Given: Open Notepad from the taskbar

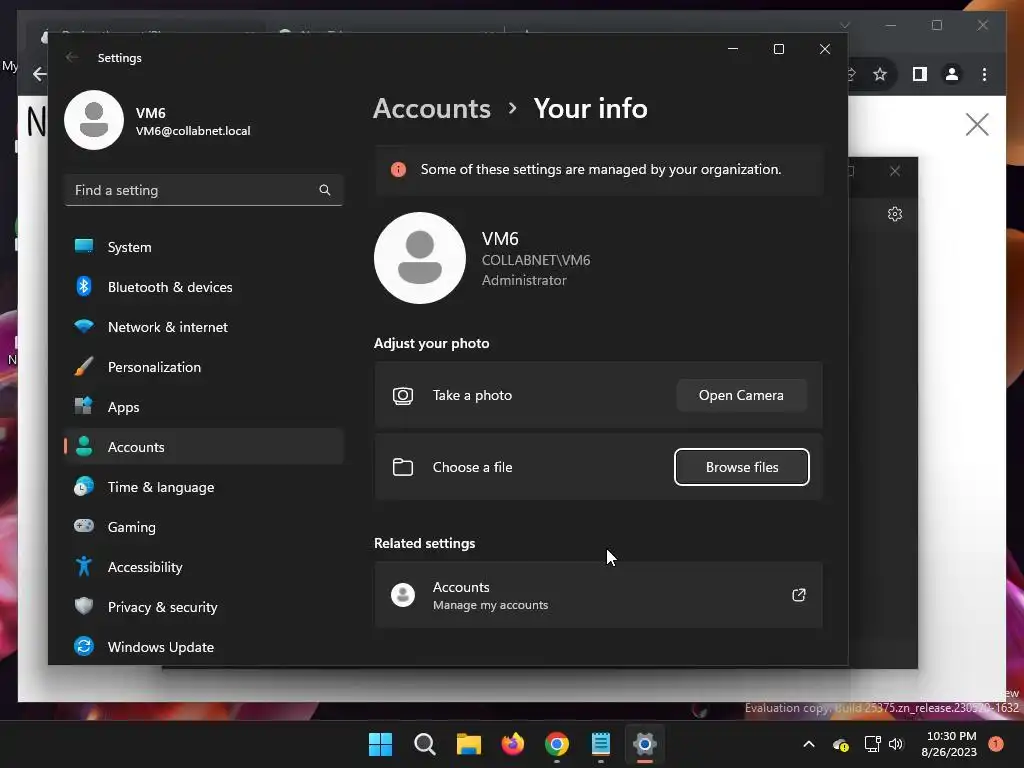Looking at the screenshot, I should coord(601,744).
